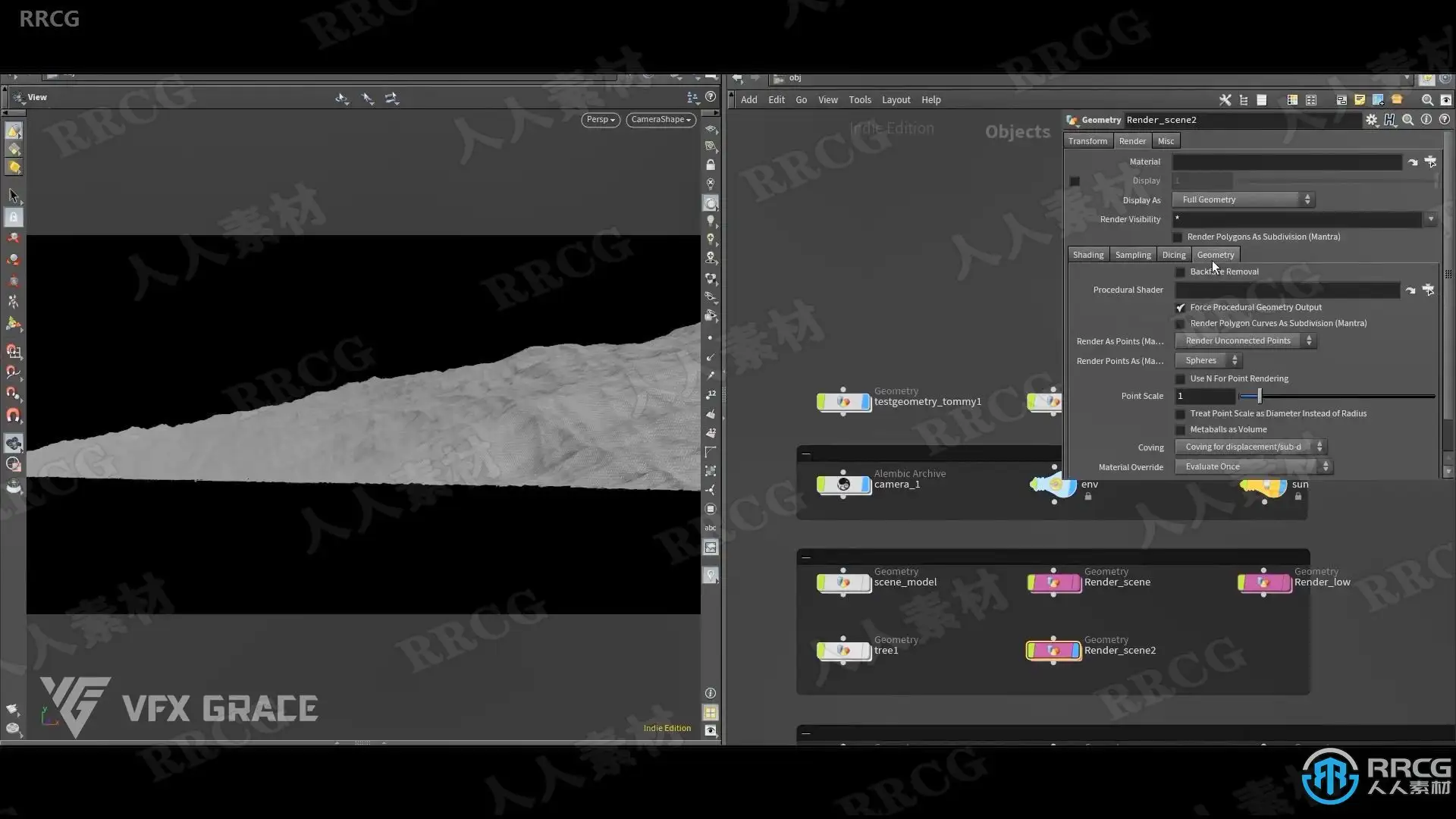
Task: Click the Point Scale value field
Action: pos(1204,396)
